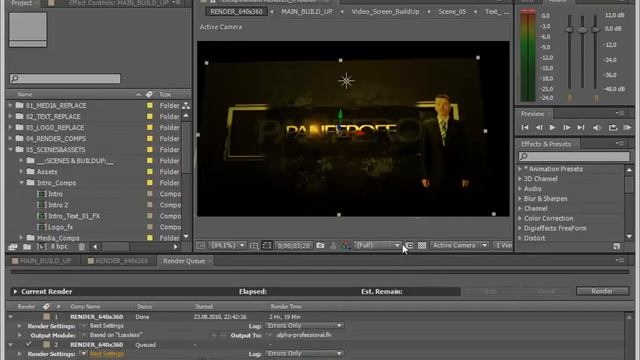Expand the Animation Presets category
The image size is (640, 360).
click(x=520, y=169)
